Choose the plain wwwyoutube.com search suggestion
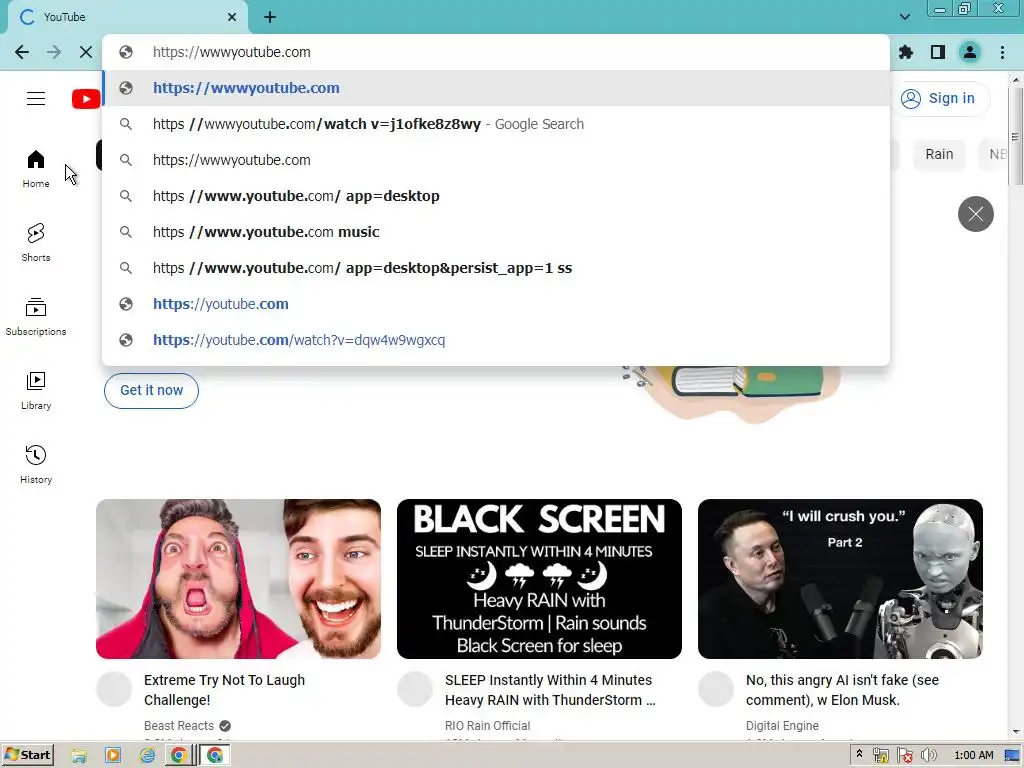The width and height of the screenshot is (1024, 768). (496, 160)
